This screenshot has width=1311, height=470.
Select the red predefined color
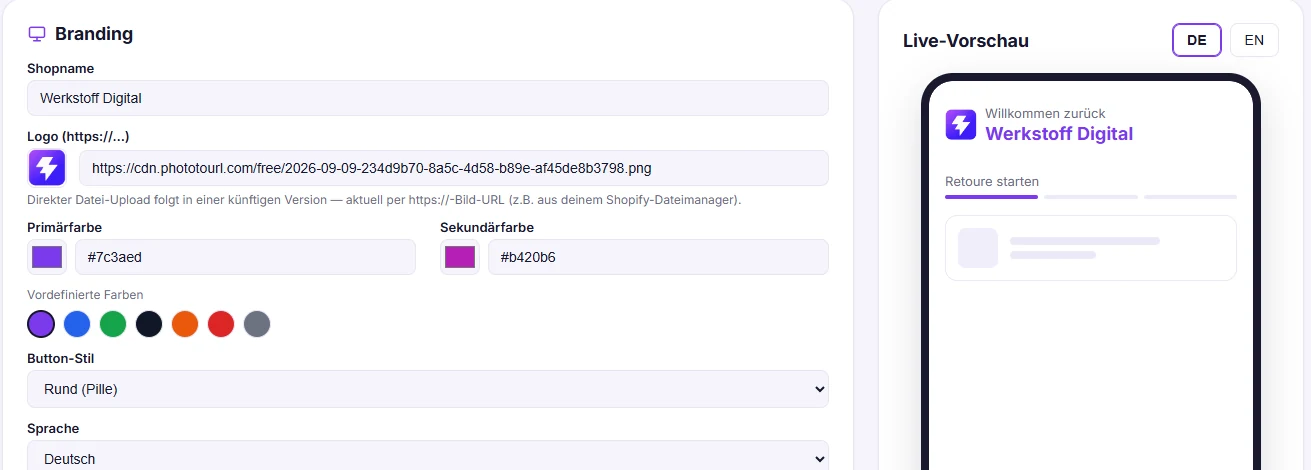(x=221, y=324)
